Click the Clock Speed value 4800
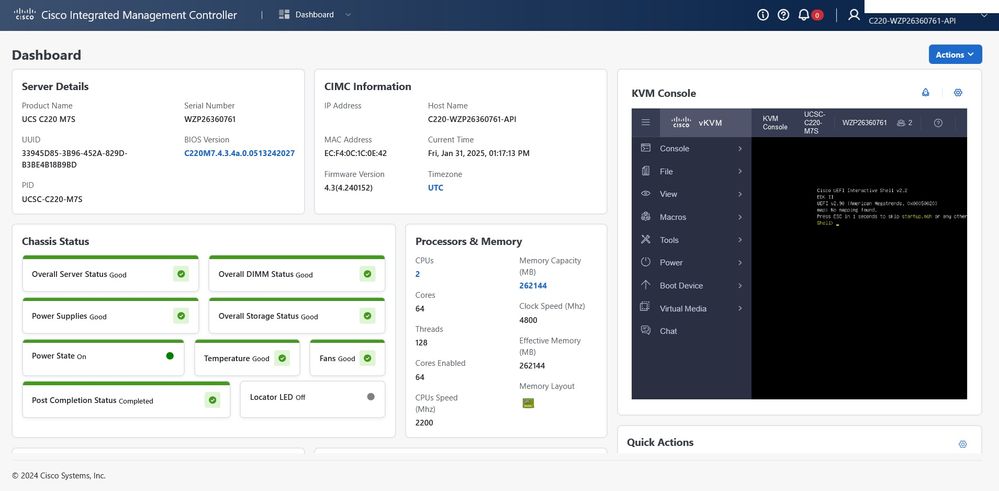The height and width of the screenshot is (491, 999). pos(528,320)
